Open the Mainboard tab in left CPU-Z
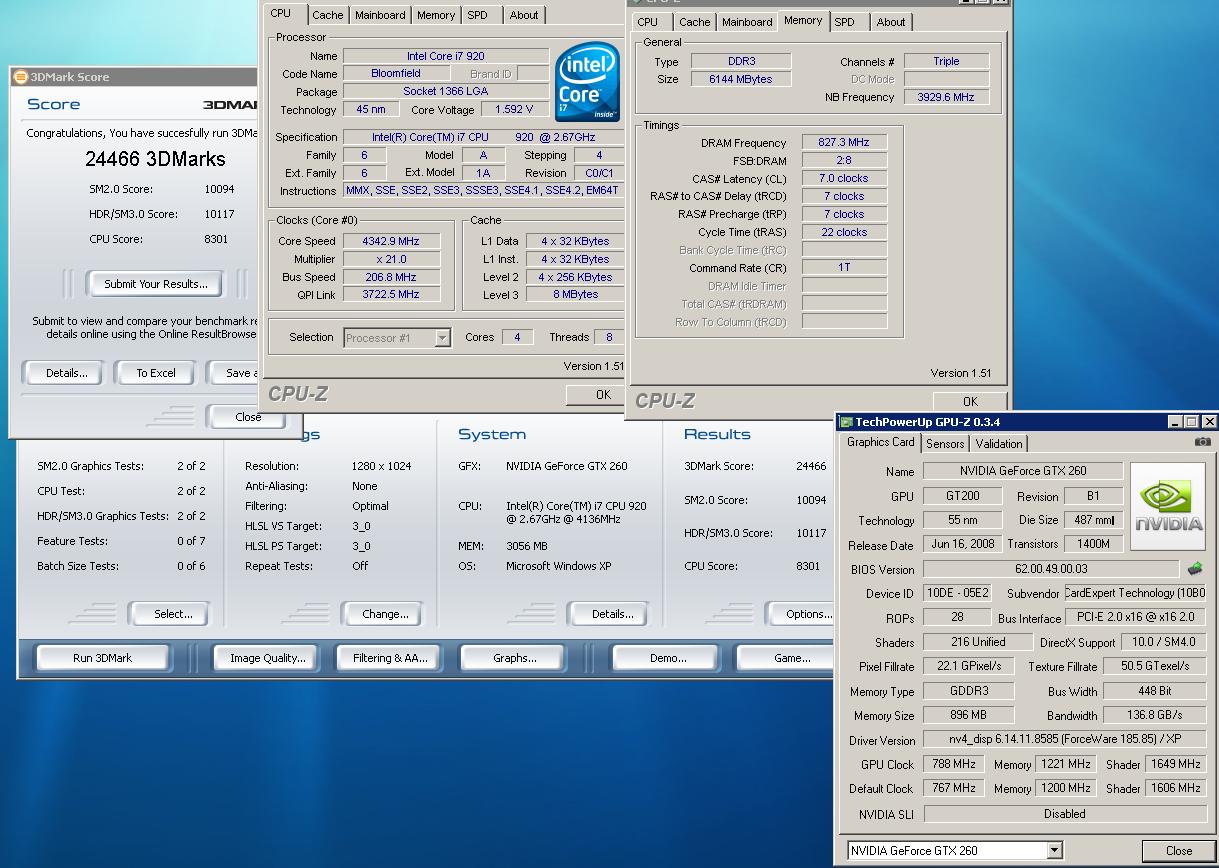Screen dimensions: 1219x868 tap(380, 15)
